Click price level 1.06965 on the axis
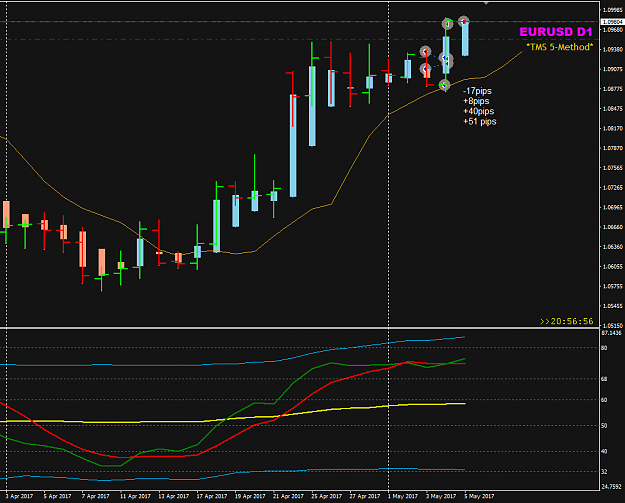 613,207
